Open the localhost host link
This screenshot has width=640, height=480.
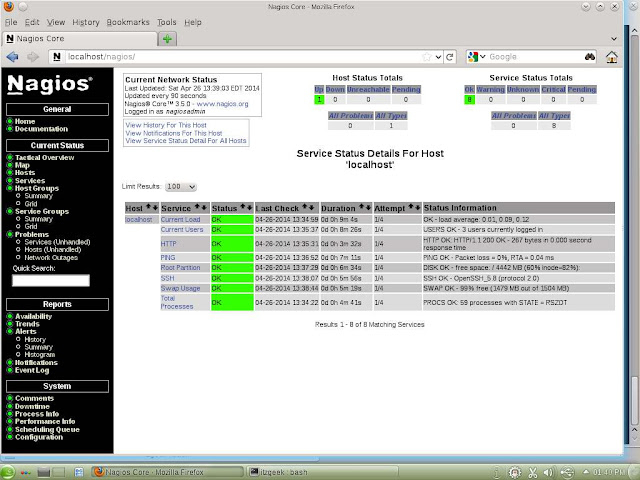[x=139, y=220]
